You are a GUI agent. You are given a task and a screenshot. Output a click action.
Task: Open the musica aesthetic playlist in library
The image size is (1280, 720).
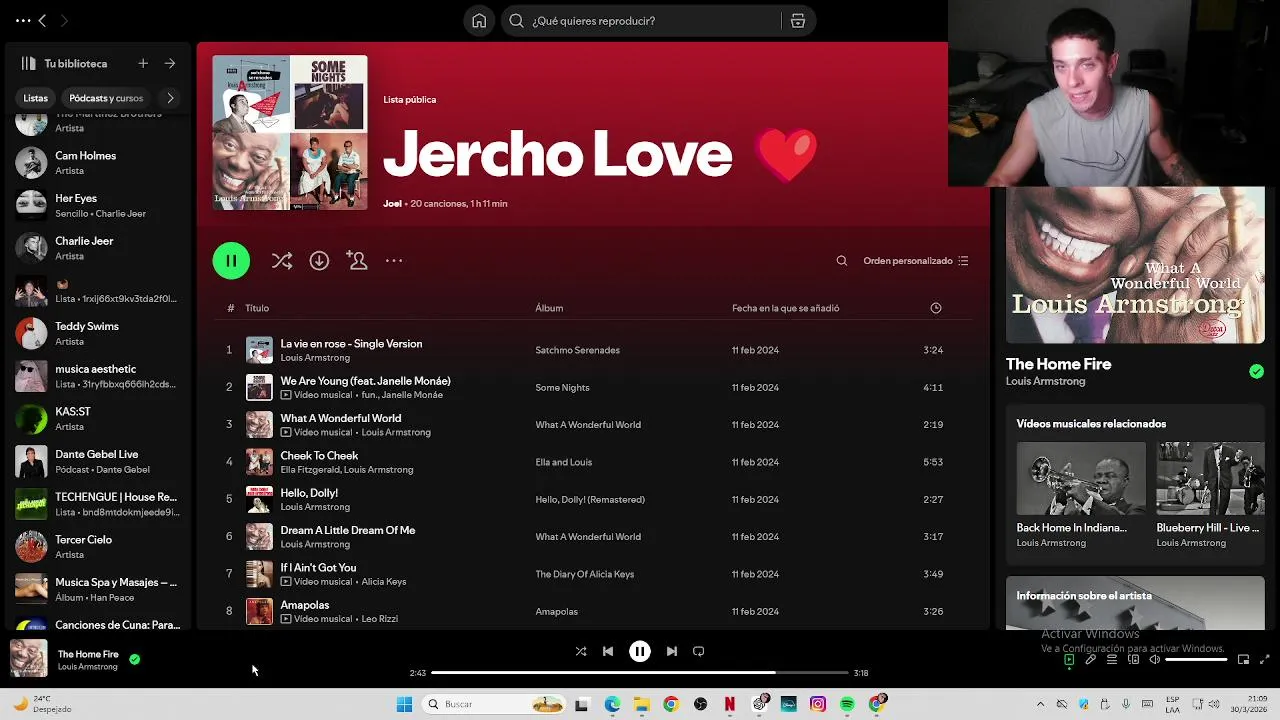coord(96,376)
